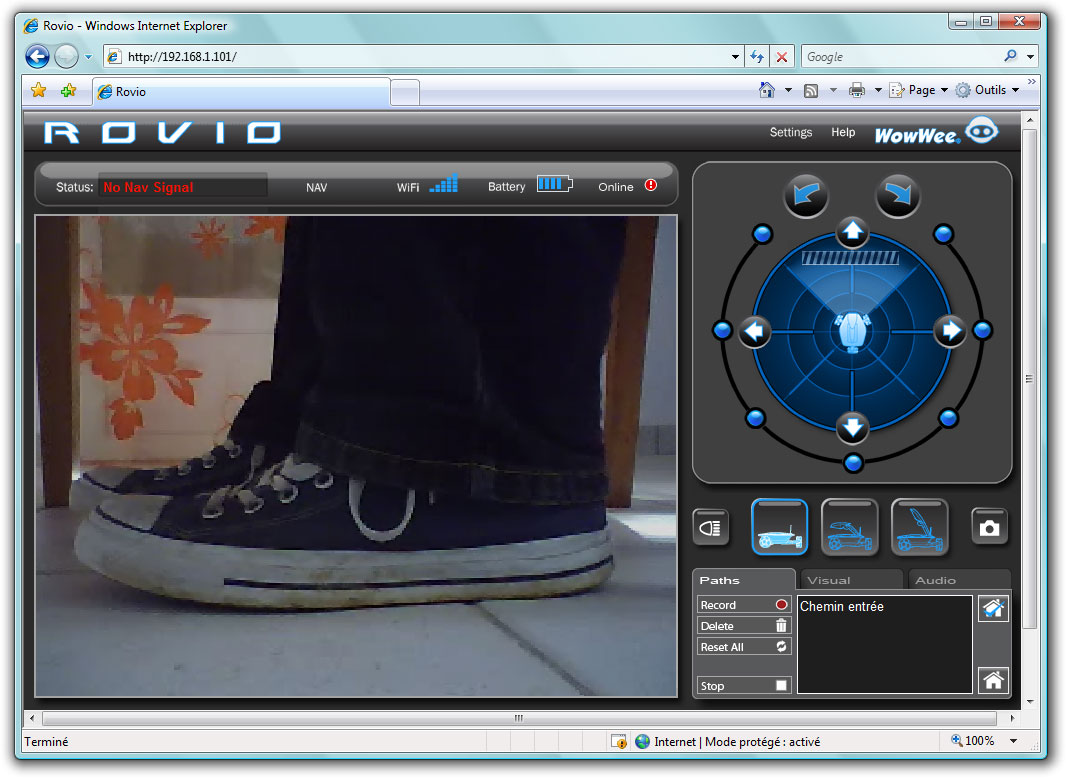This screenshot has width=1066, height=778.
Task: Open the Rovio Settings page
Action: click(x=791, y=132)
